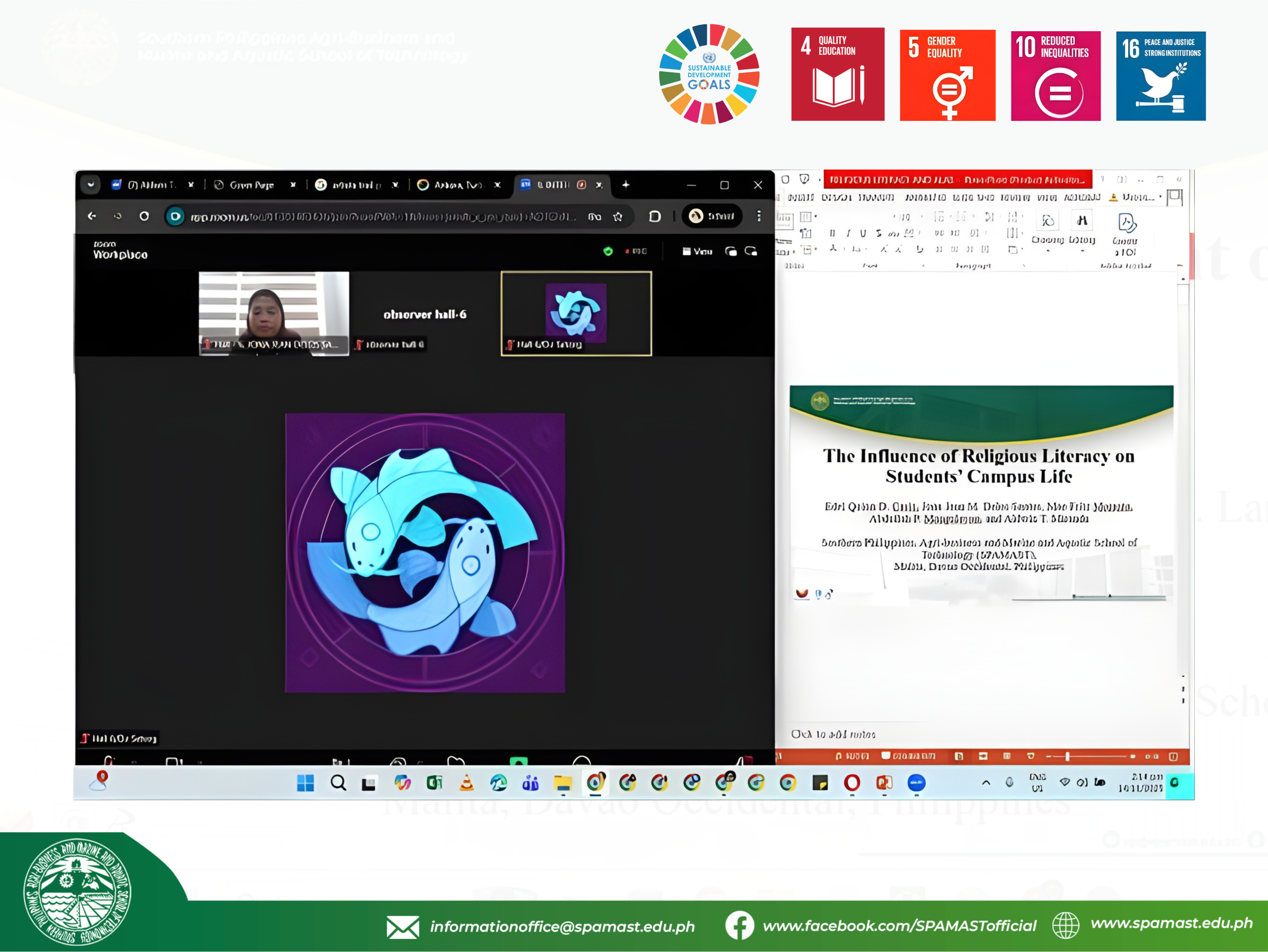Open a new Chrome tab
The height and width of the screenshot is (952, 1268).
pos(626,185)
